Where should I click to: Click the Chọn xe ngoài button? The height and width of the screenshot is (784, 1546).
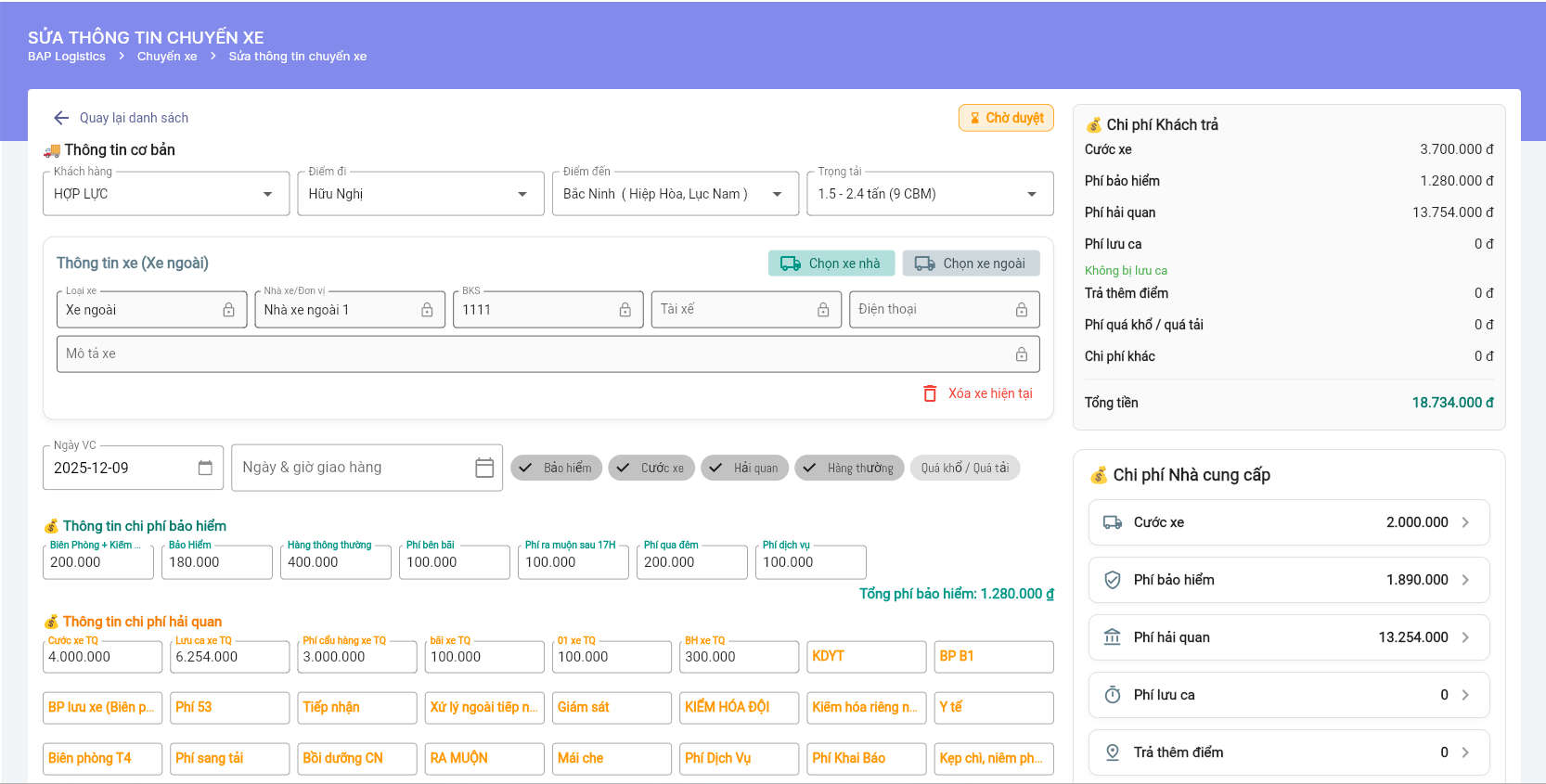click(971, 263)
